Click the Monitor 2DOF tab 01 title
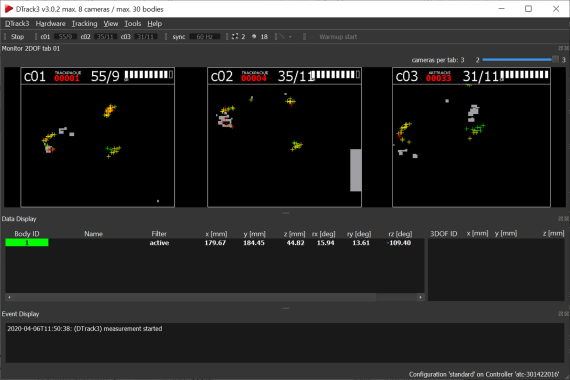 click(31, 48)
